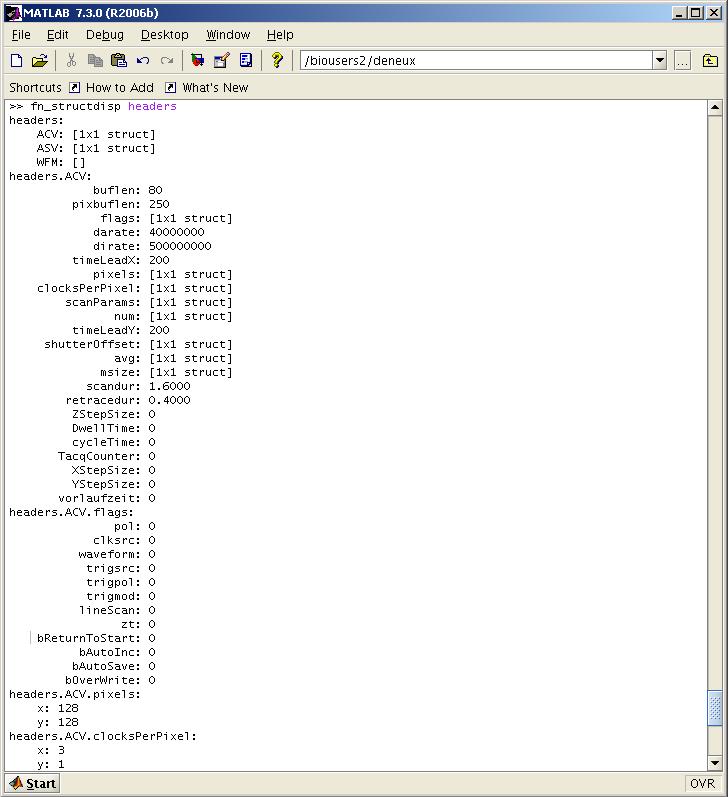The image size is (728, 797).
Task: Click the 'buflen: 80' line
Action: click(128, 190)
